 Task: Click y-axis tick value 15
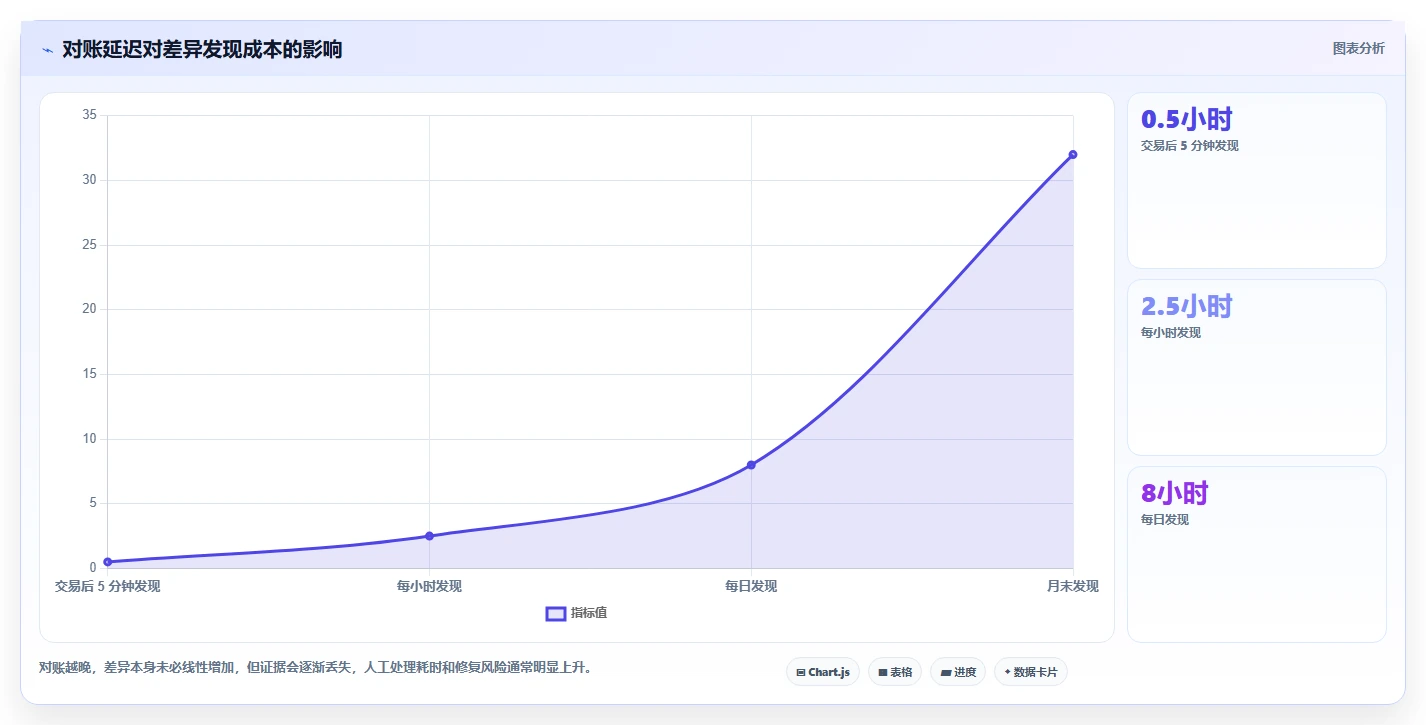89,374
